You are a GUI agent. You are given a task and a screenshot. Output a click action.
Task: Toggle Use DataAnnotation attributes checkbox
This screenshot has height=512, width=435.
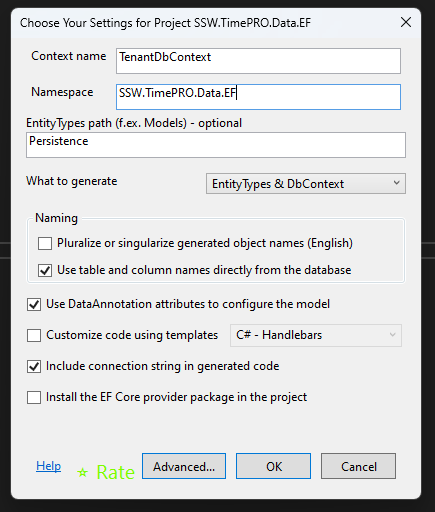[x=34, y=304]
